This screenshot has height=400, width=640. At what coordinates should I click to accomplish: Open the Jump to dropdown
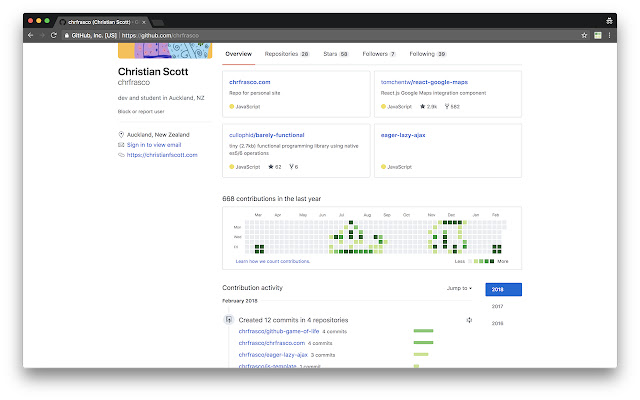[459, 288]
